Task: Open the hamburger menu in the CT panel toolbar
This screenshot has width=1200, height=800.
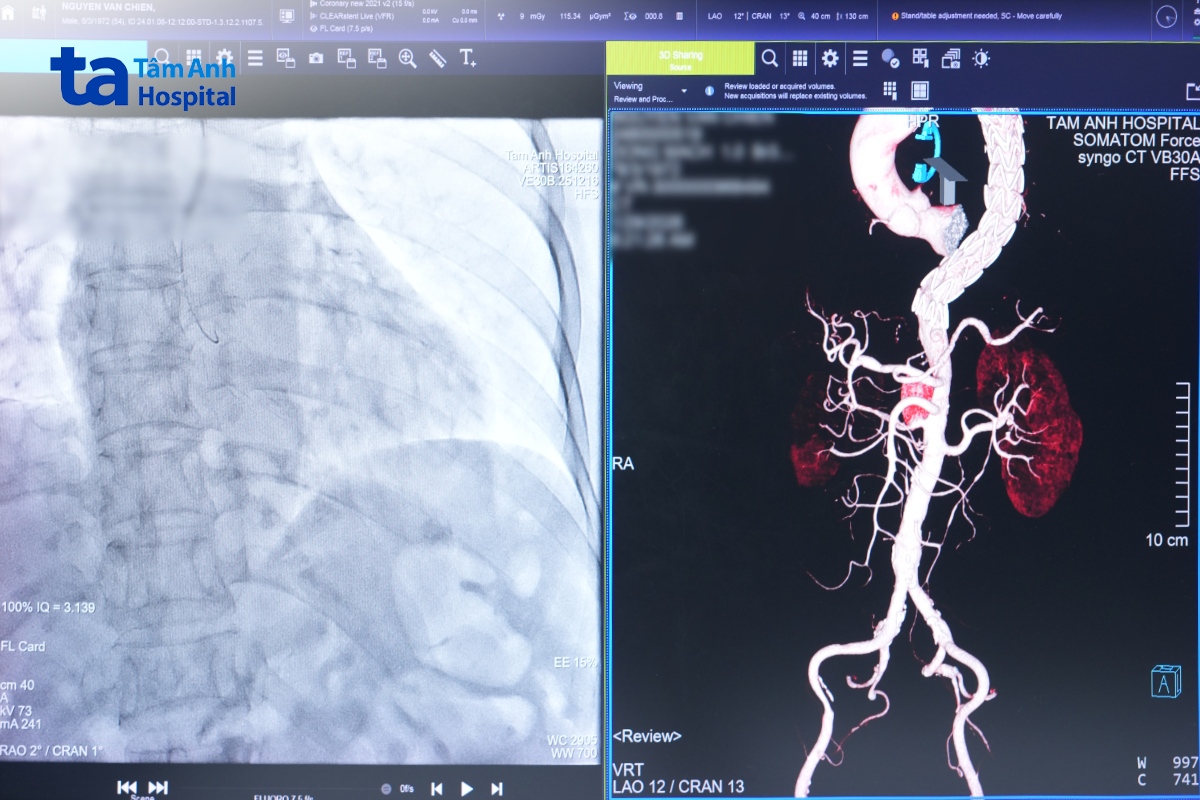Action: [860, 58]
